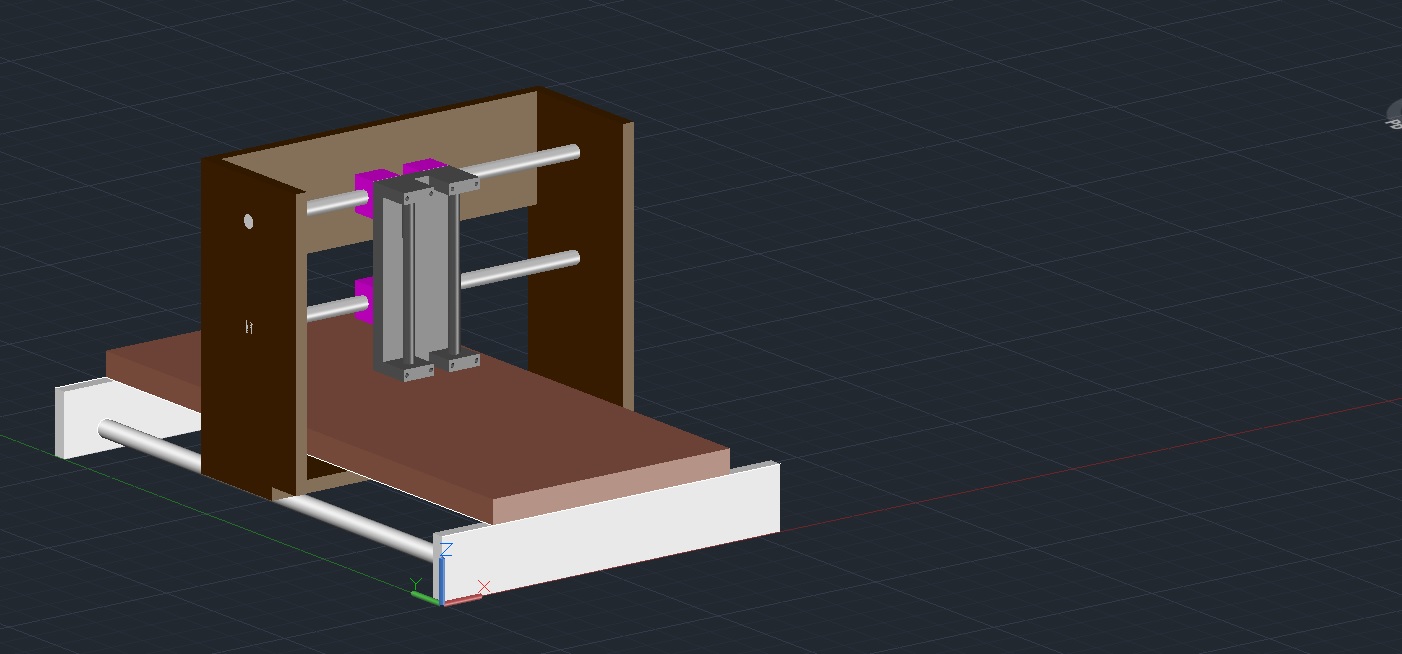Select the lower magenta bearing block
Viewport: 1402px width, 654px height.
point(363,300)
